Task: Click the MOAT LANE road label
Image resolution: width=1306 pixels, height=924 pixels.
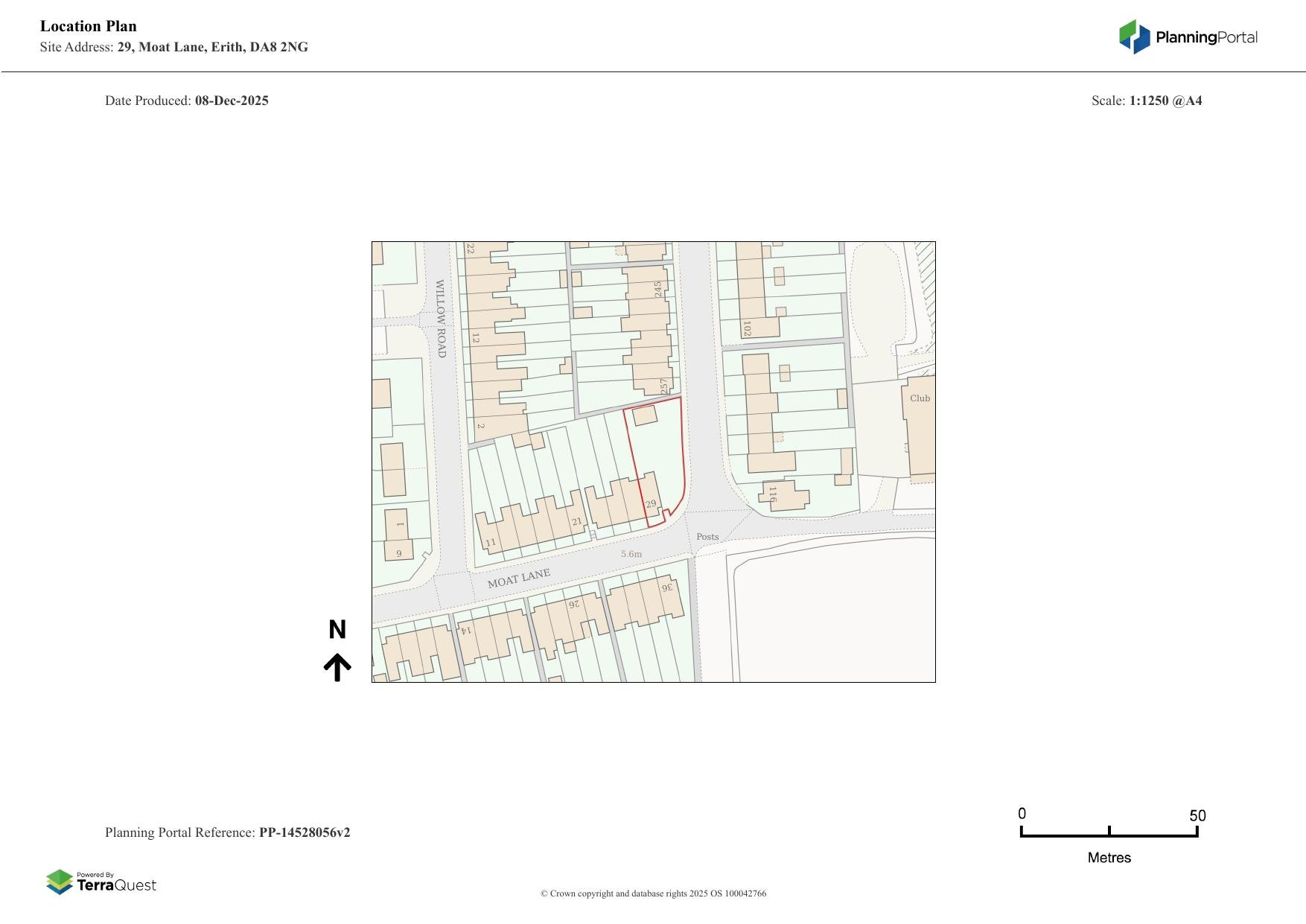Action: tap(519, 578)
